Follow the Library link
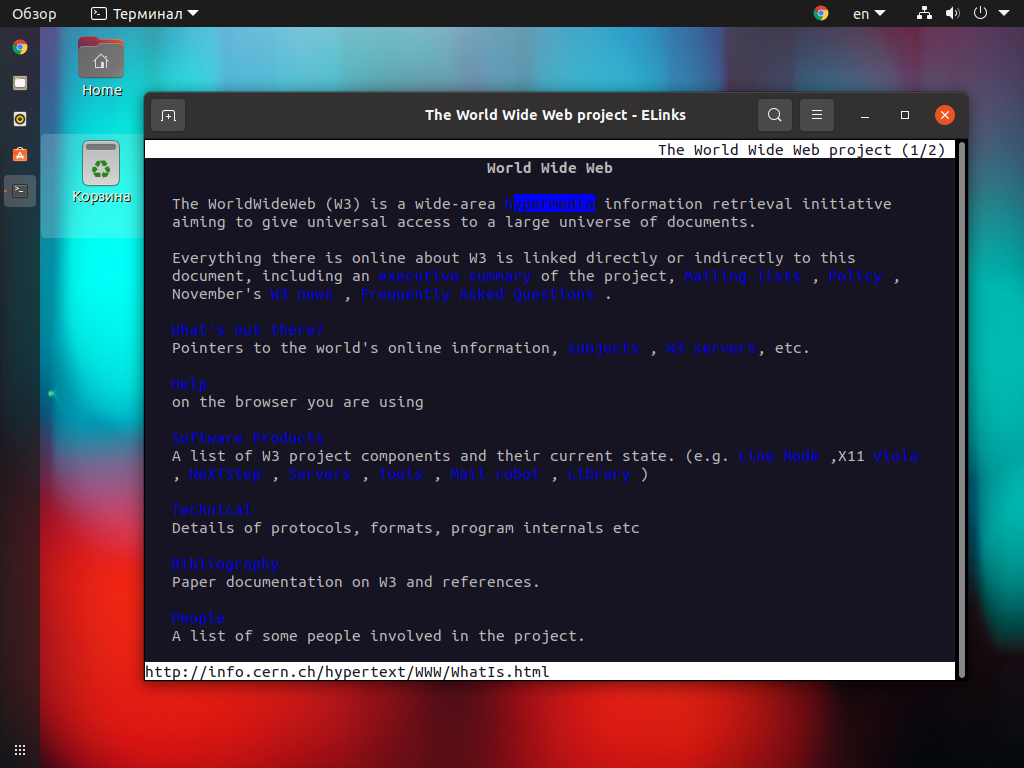The image size is (1024, 768). 598,474
